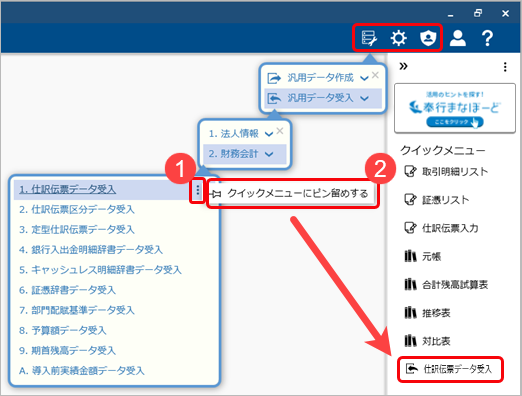The height and width of the screenshot is (396, 522).
Task: Open 2. 仕訳伝票区分データ受入
Action: coord(77,209)
